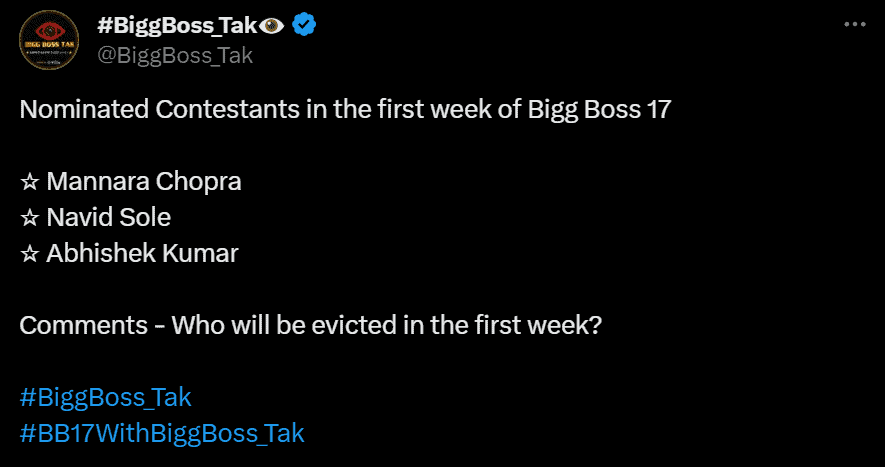The width and height of the screenshot is (885, 467).
Task: Open the Bigg Boss Tak profile avatar
Action: click(x=47, y=40)
